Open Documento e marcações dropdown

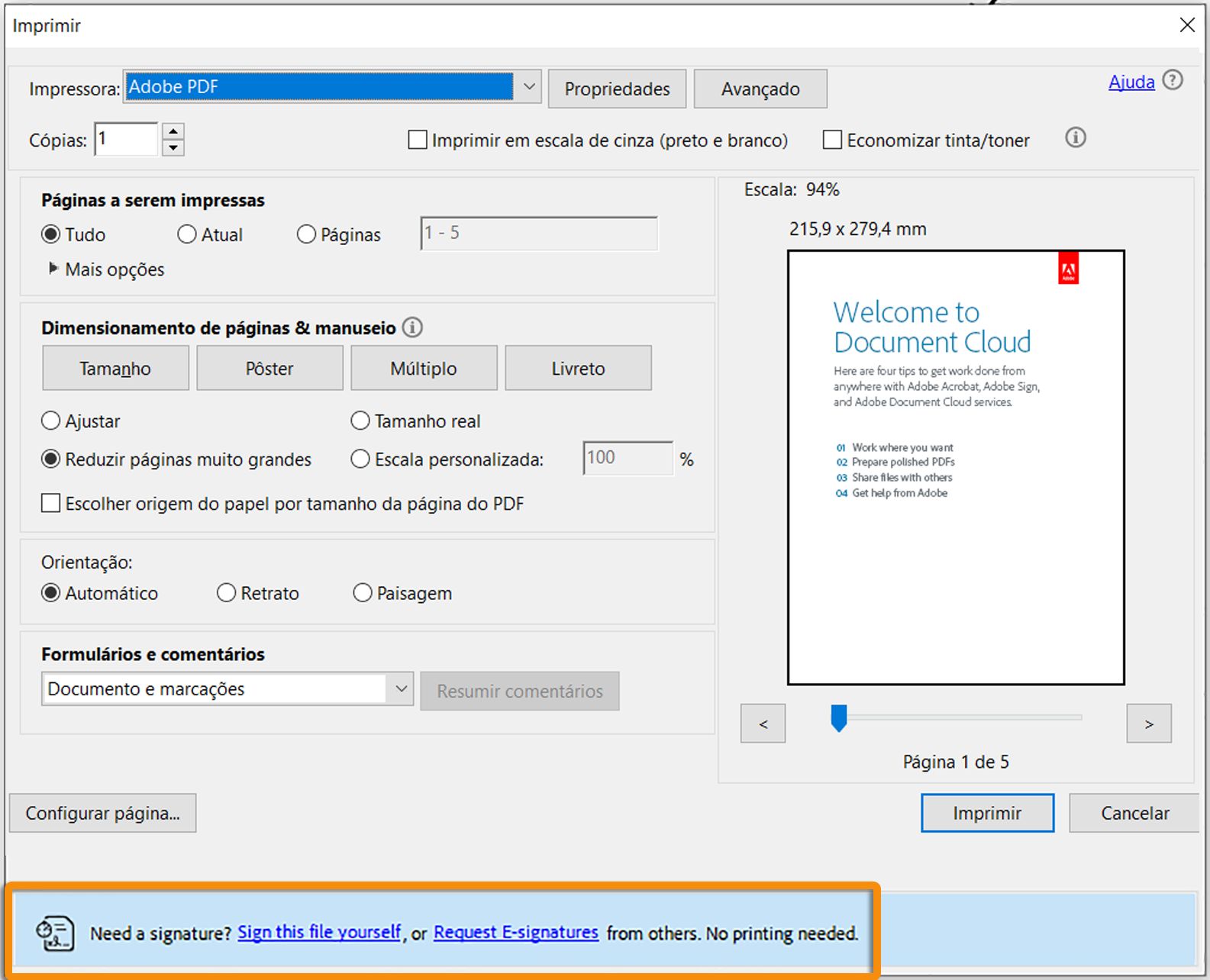tap(227, 688)
